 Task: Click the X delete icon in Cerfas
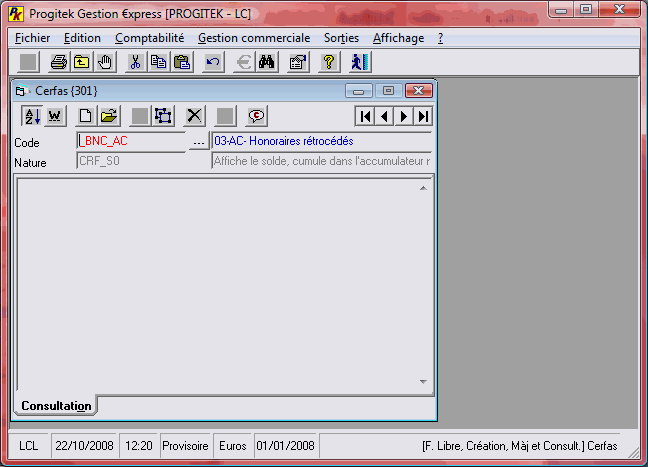pyautogui.click(x=195, y=116)
